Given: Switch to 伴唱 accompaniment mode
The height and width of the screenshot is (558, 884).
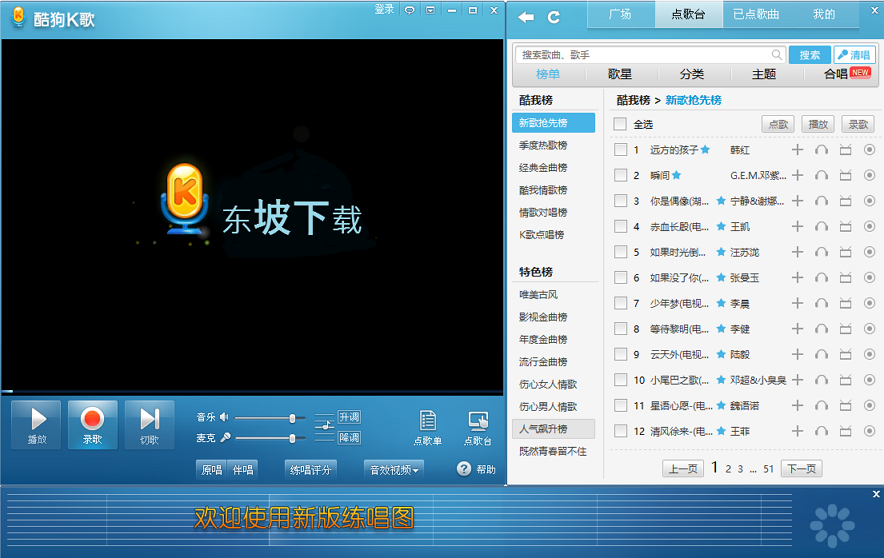Looking at the screenshot, I should [243, 470].
